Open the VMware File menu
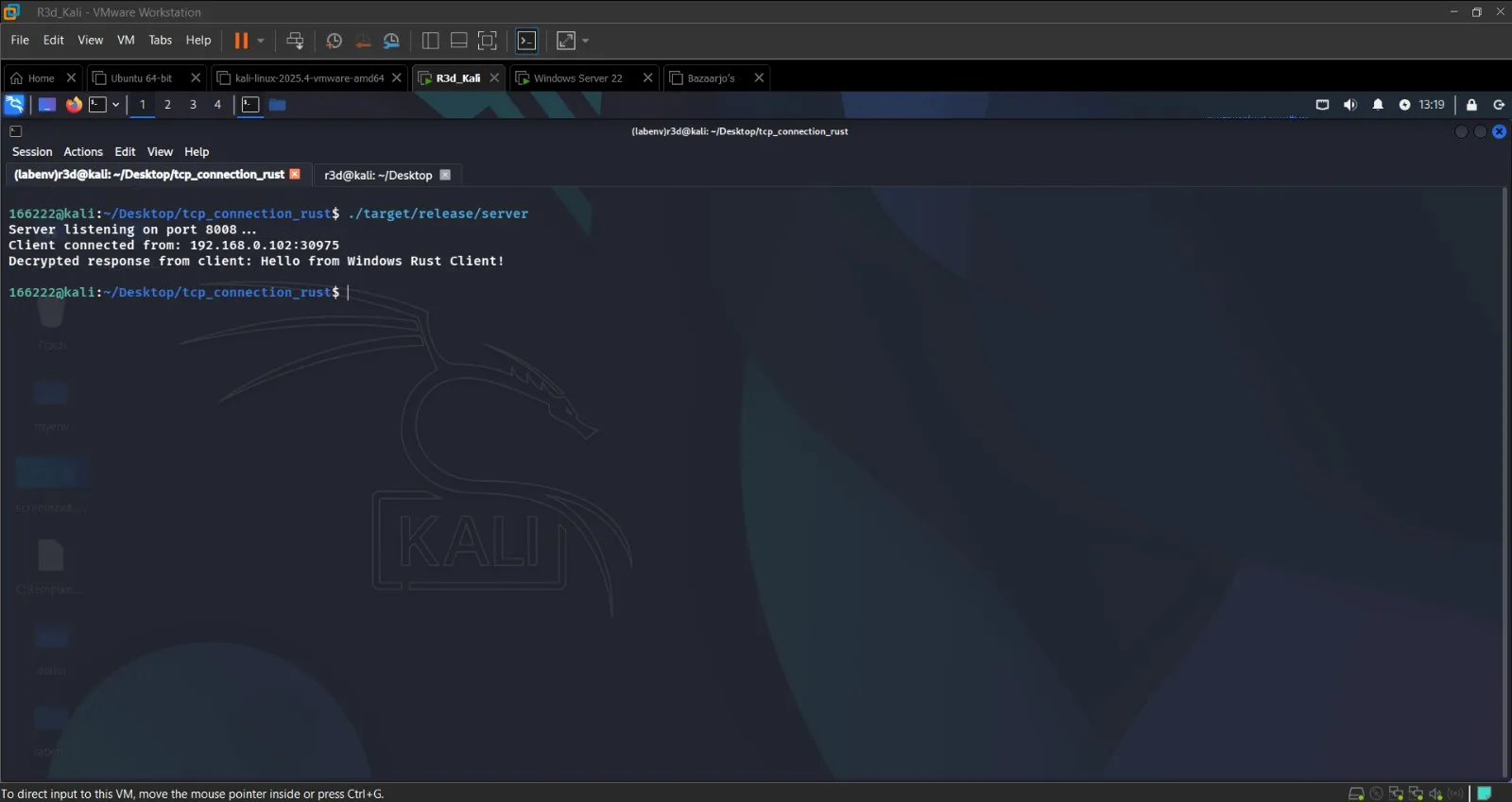1512x802 pixels. (x=20, y=41)
